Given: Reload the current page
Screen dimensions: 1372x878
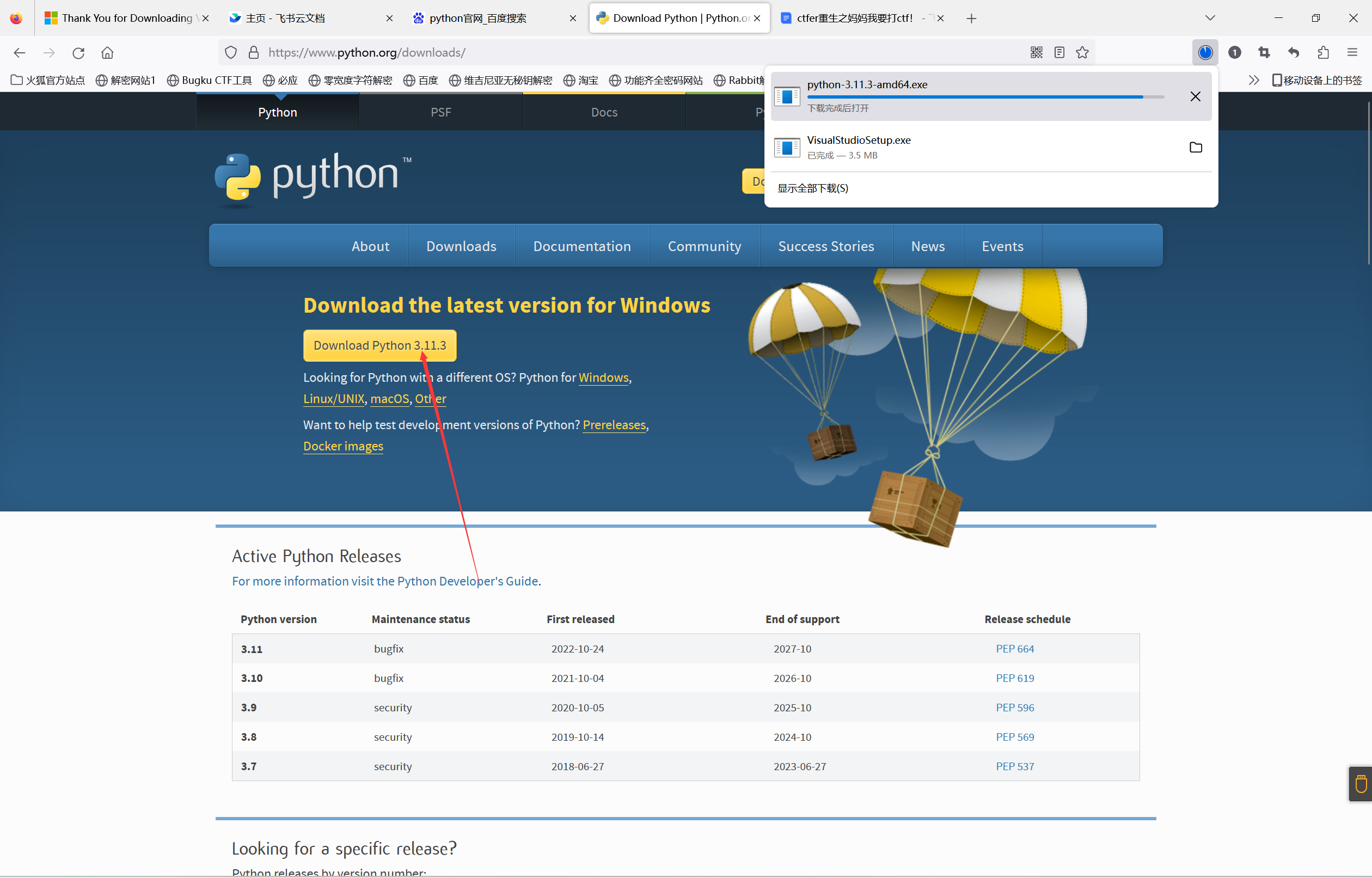Looking at the screenshot, I should point(78,52).
